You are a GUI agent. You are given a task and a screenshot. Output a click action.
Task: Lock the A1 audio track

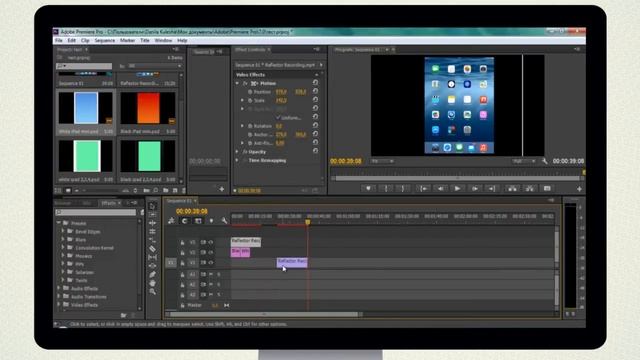[182, 275]
